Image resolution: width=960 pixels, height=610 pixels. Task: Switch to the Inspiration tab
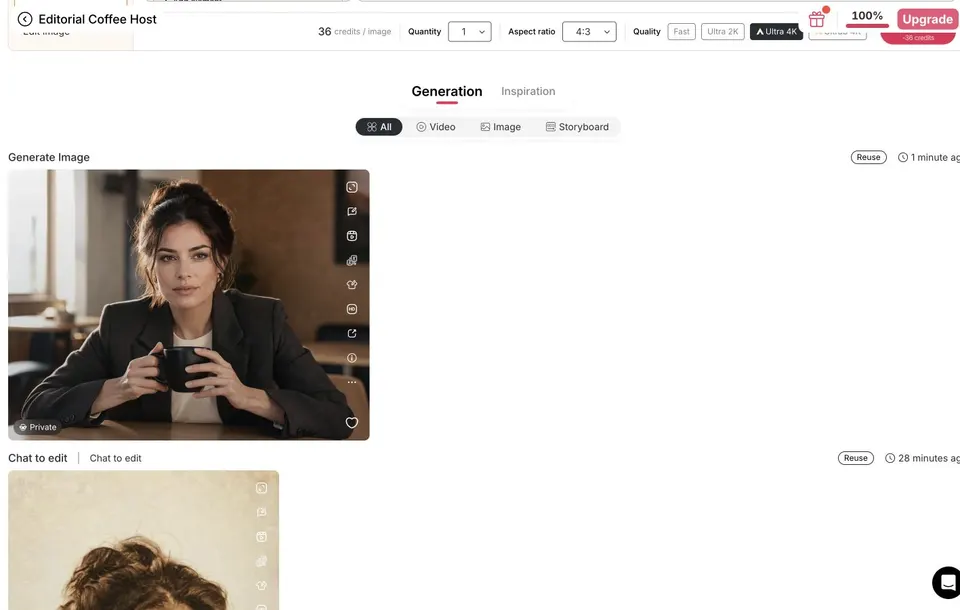(528, 91)
